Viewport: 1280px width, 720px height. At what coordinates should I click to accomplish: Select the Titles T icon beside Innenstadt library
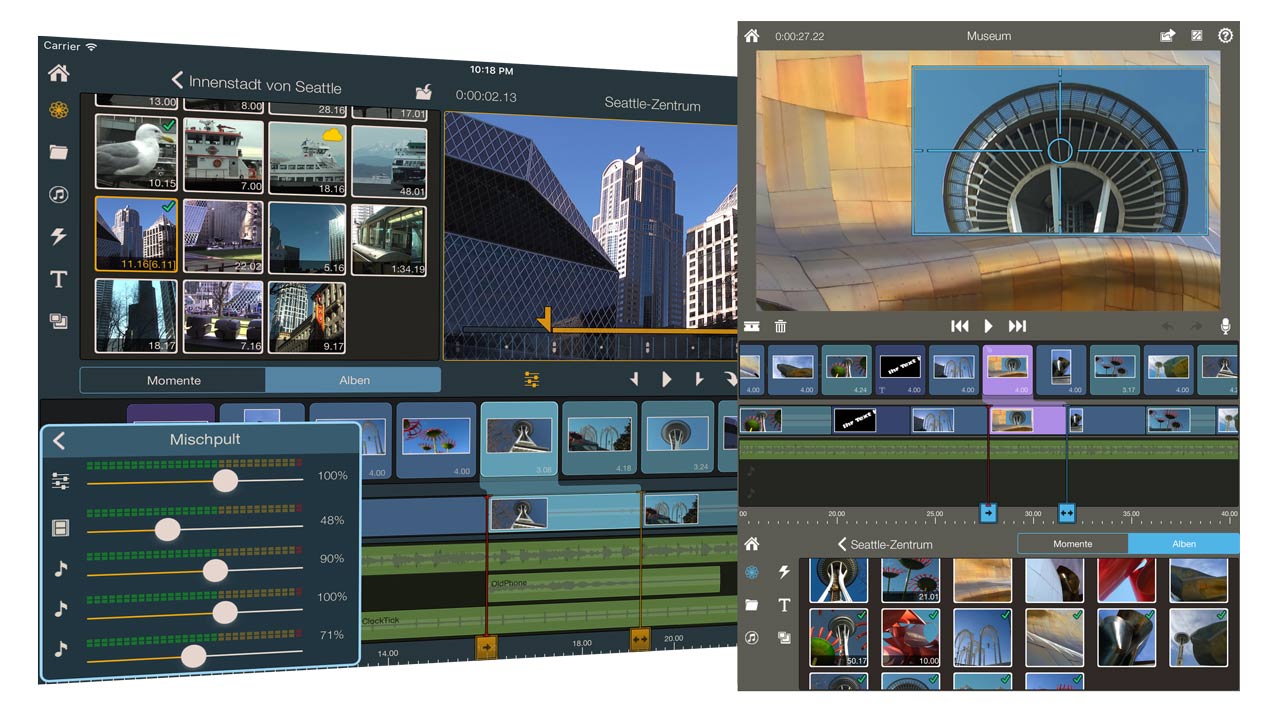coord(59,279)
